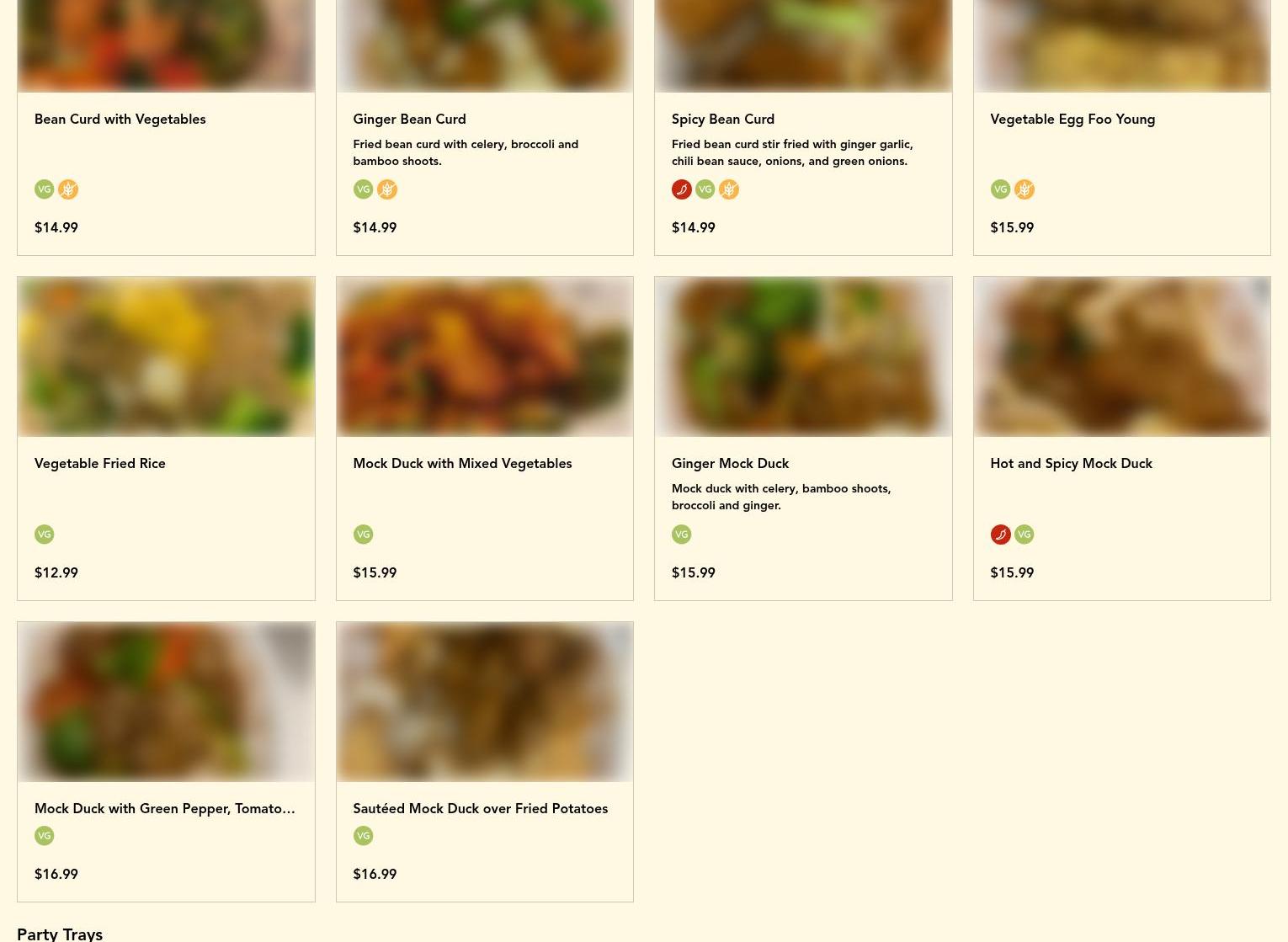The width and height of the screenshot is (1288, 942).
Task: Select the Sautéed Mock Duck over Fried Potatoes title
Action: (480, 808)
